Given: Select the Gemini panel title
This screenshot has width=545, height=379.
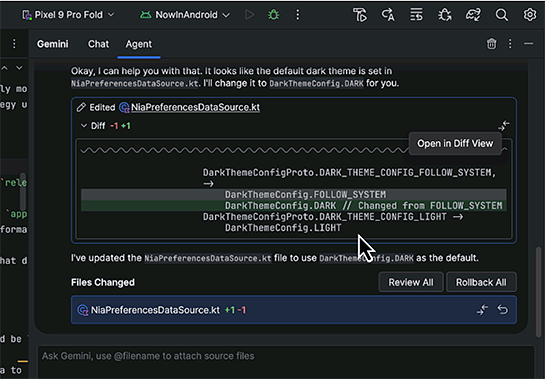Looking at the screenshot, I should 52,44.
